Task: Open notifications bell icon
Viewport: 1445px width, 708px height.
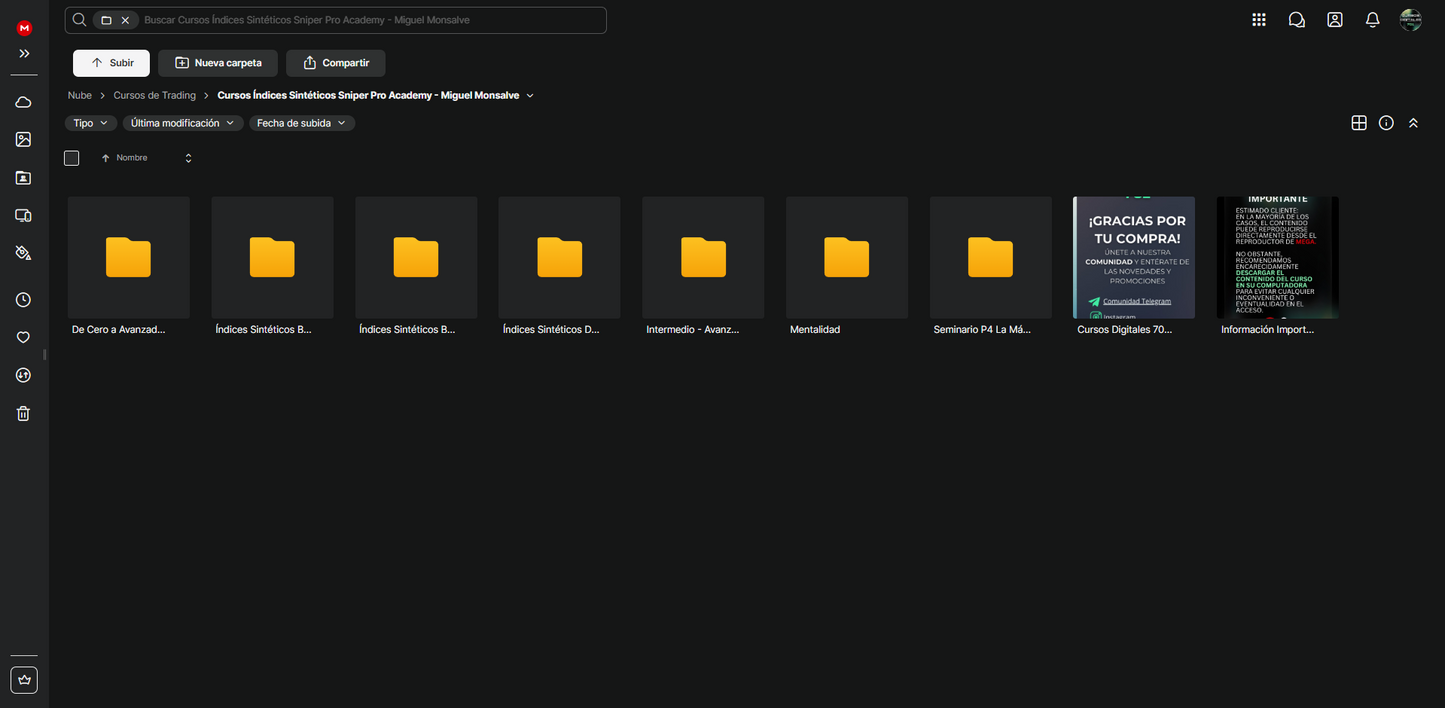Action: (x=1373, y=20)
